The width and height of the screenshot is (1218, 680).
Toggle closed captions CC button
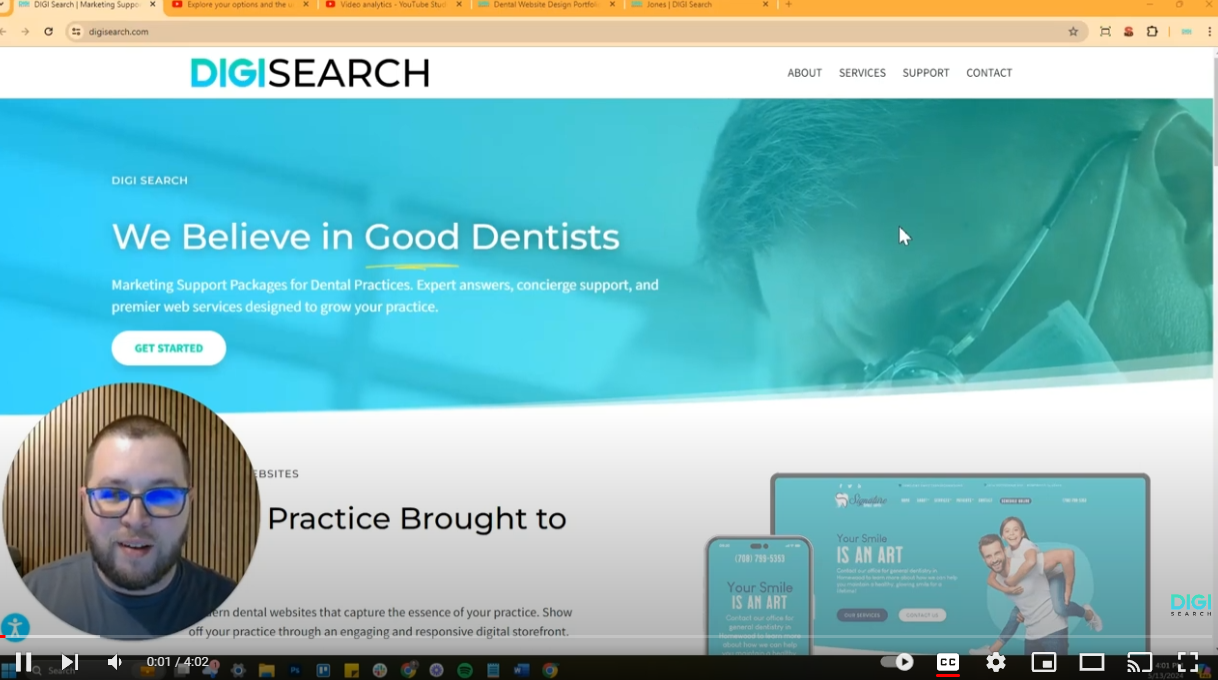[947, 662]
